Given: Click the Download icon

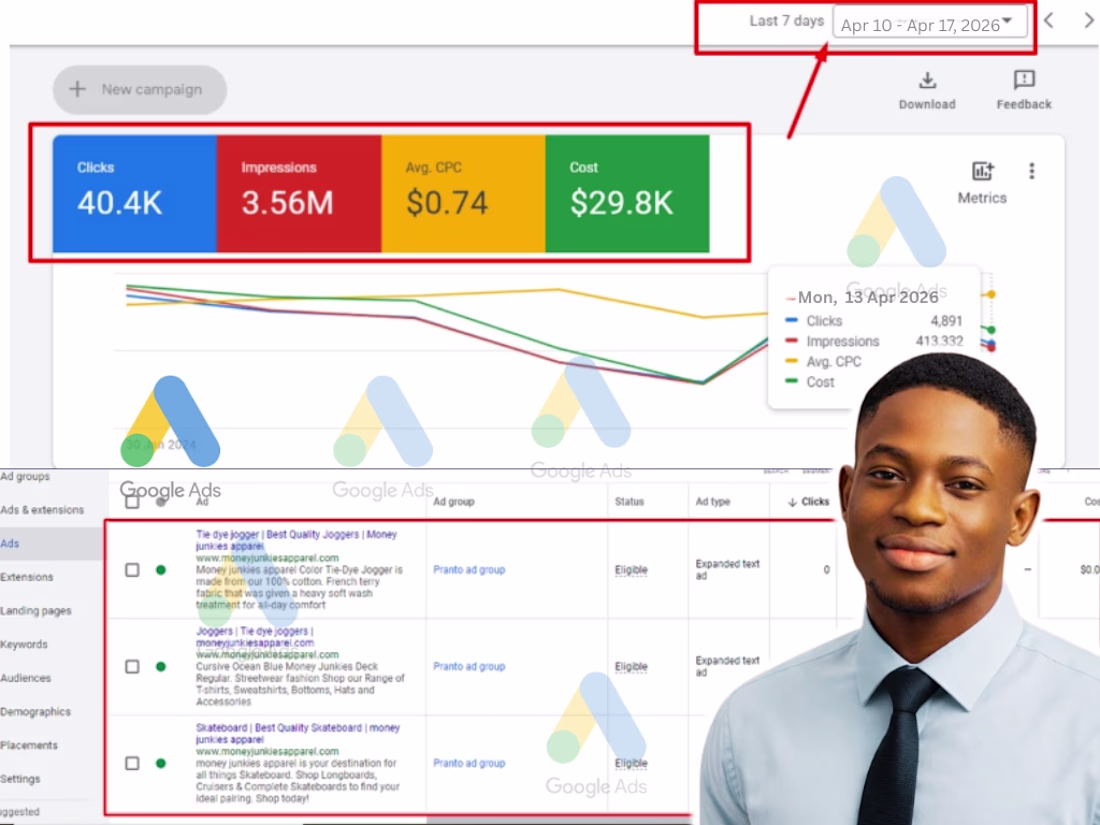Looking at the screenshot, I should 927,80.
